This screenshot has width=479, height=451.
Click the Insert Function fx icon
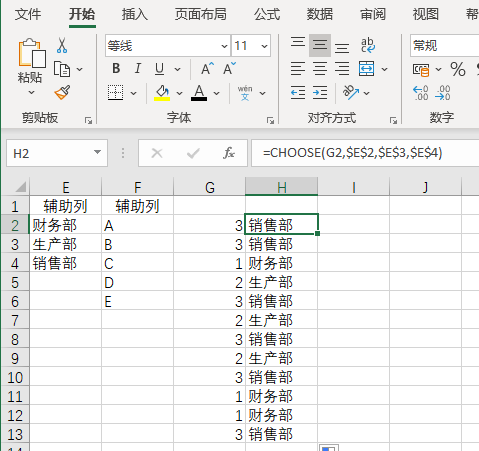tap(229, 153)
